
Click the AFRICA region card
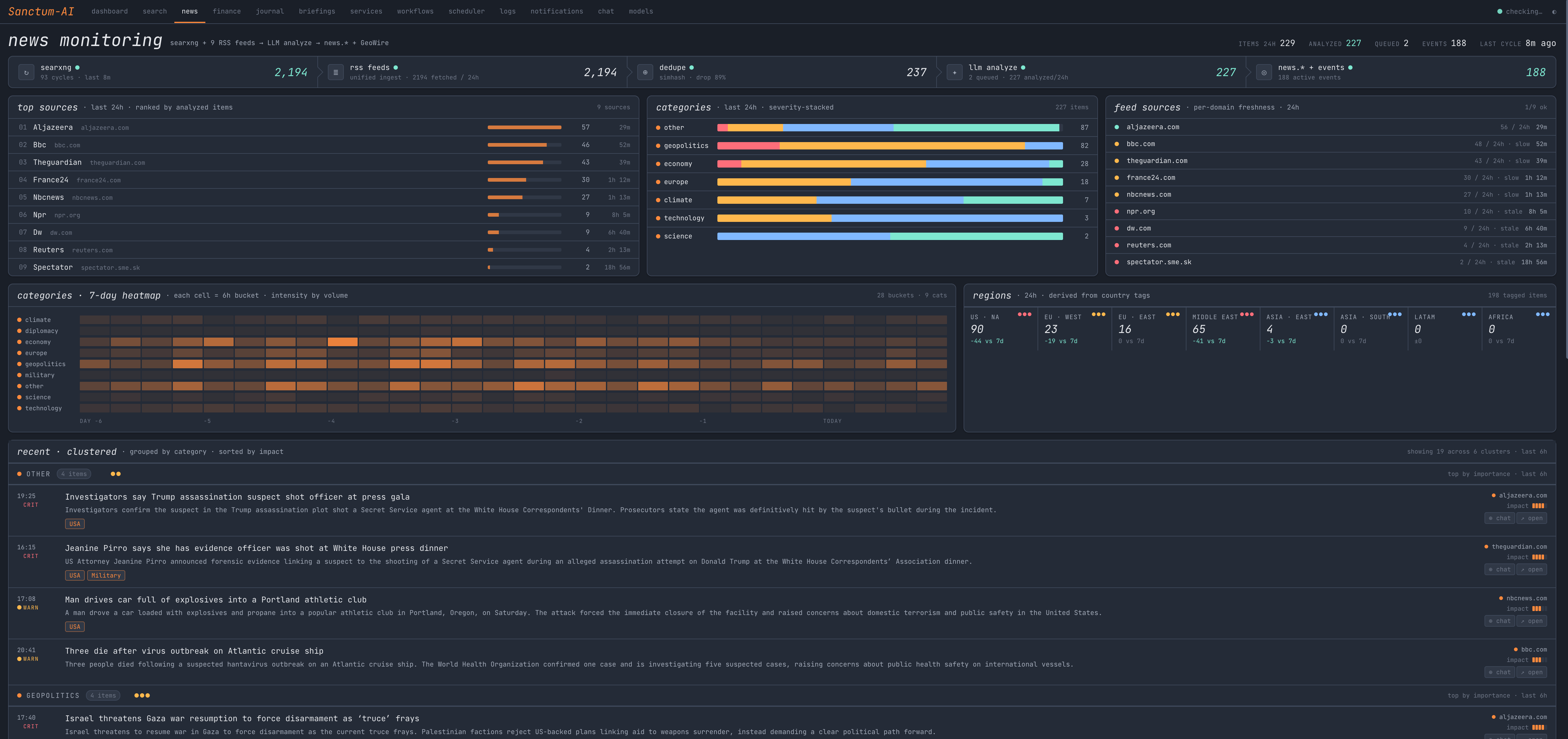(1519, 329)
